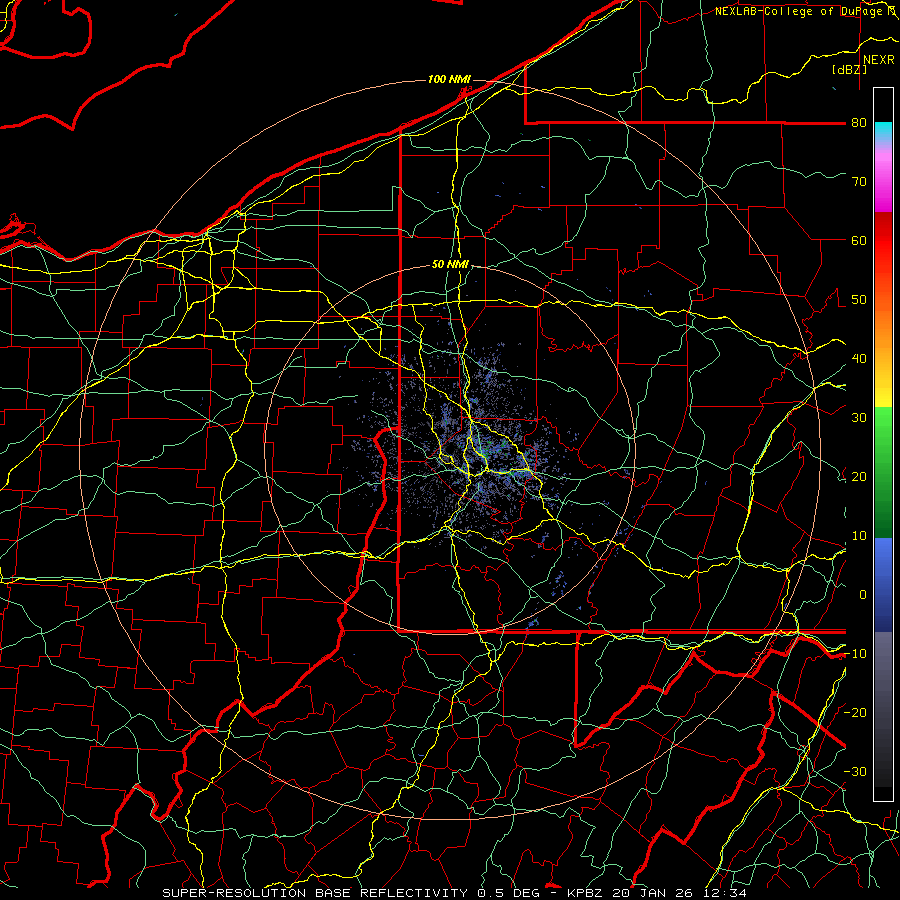Click the blue section of the color bar

[x=883, y=585]
